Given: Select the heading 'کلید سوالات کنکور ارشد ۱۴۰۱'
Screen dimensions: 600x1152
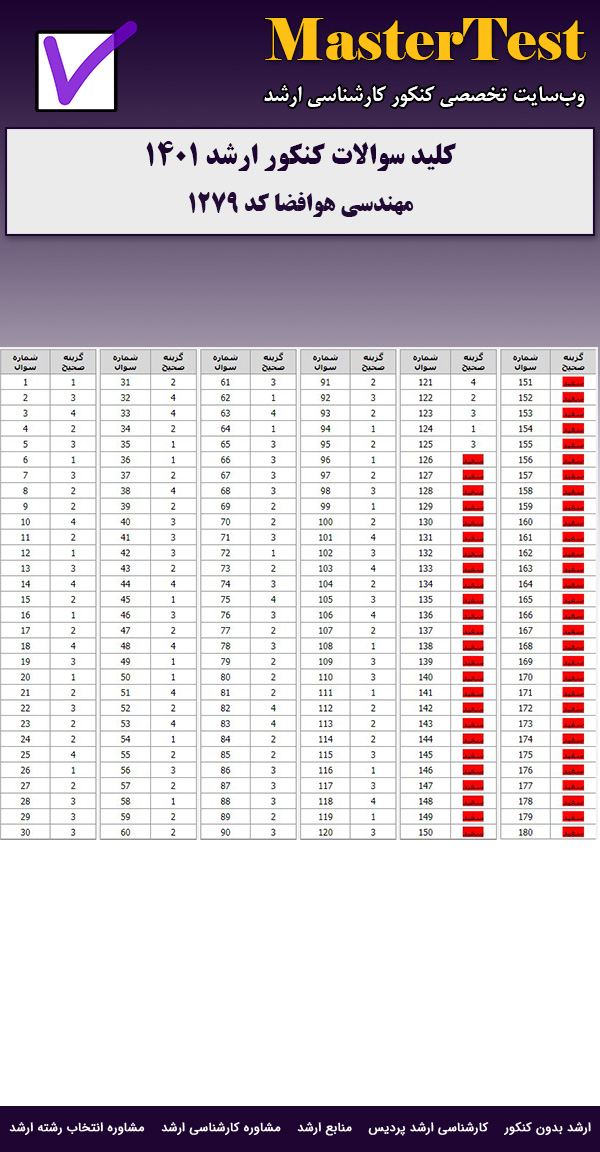Looking at the screenshot, I should (x=300, y=158).
